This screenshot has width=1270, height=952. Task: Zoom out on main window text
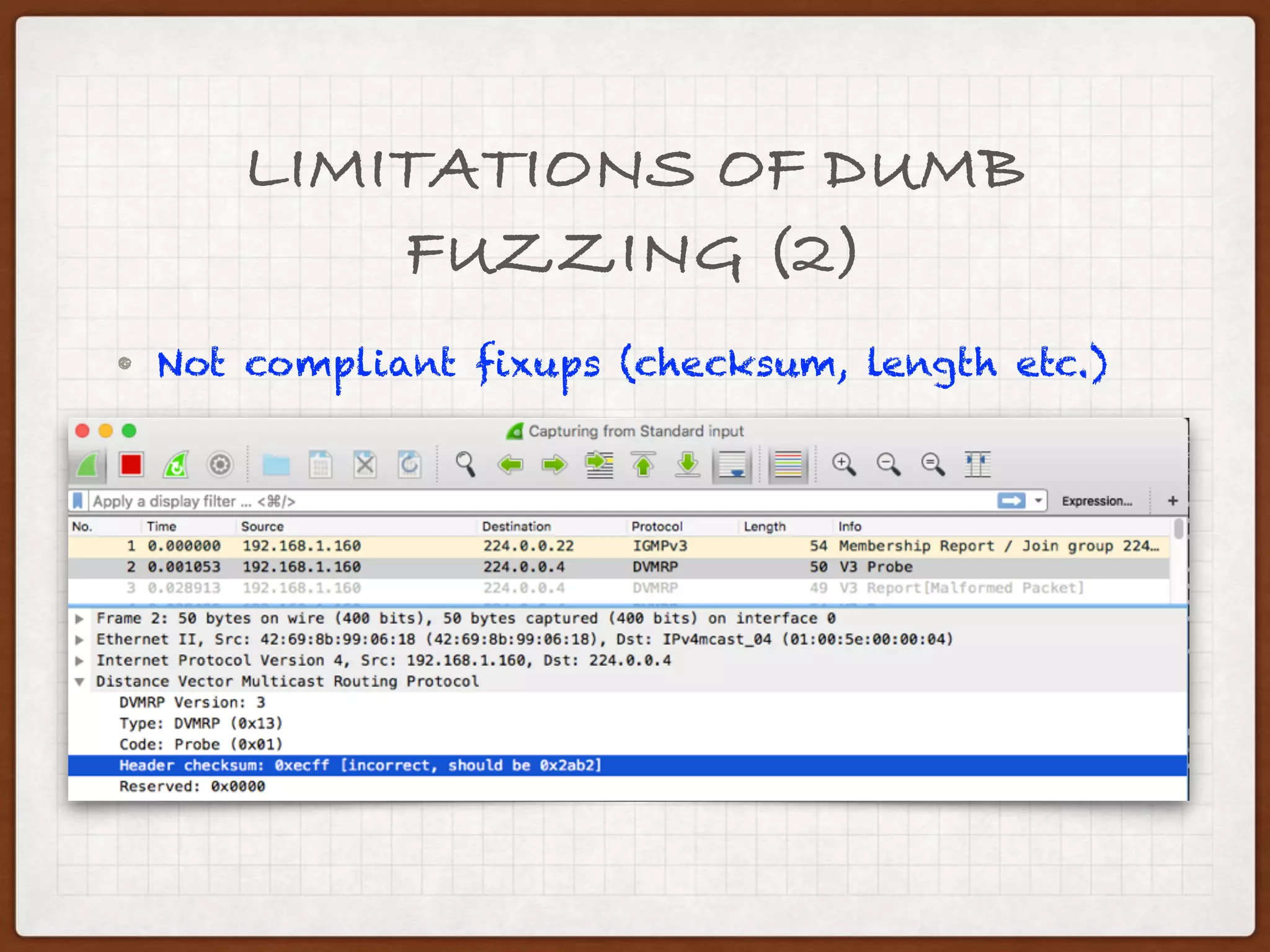889,464
